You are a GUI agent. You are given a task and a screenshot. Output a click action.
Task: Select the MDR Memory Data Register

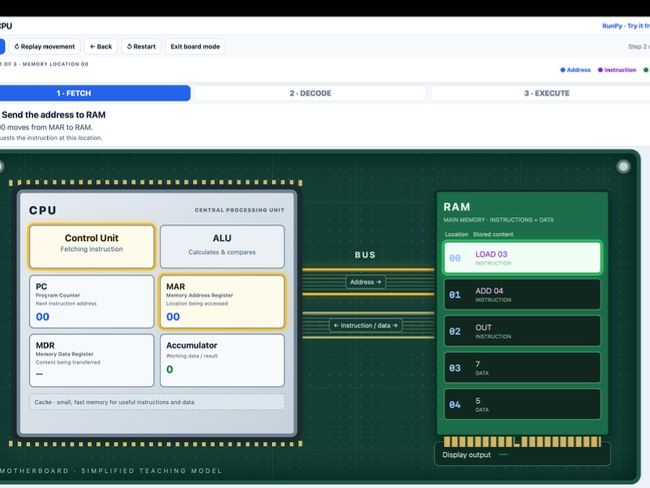tap(92, 361)
